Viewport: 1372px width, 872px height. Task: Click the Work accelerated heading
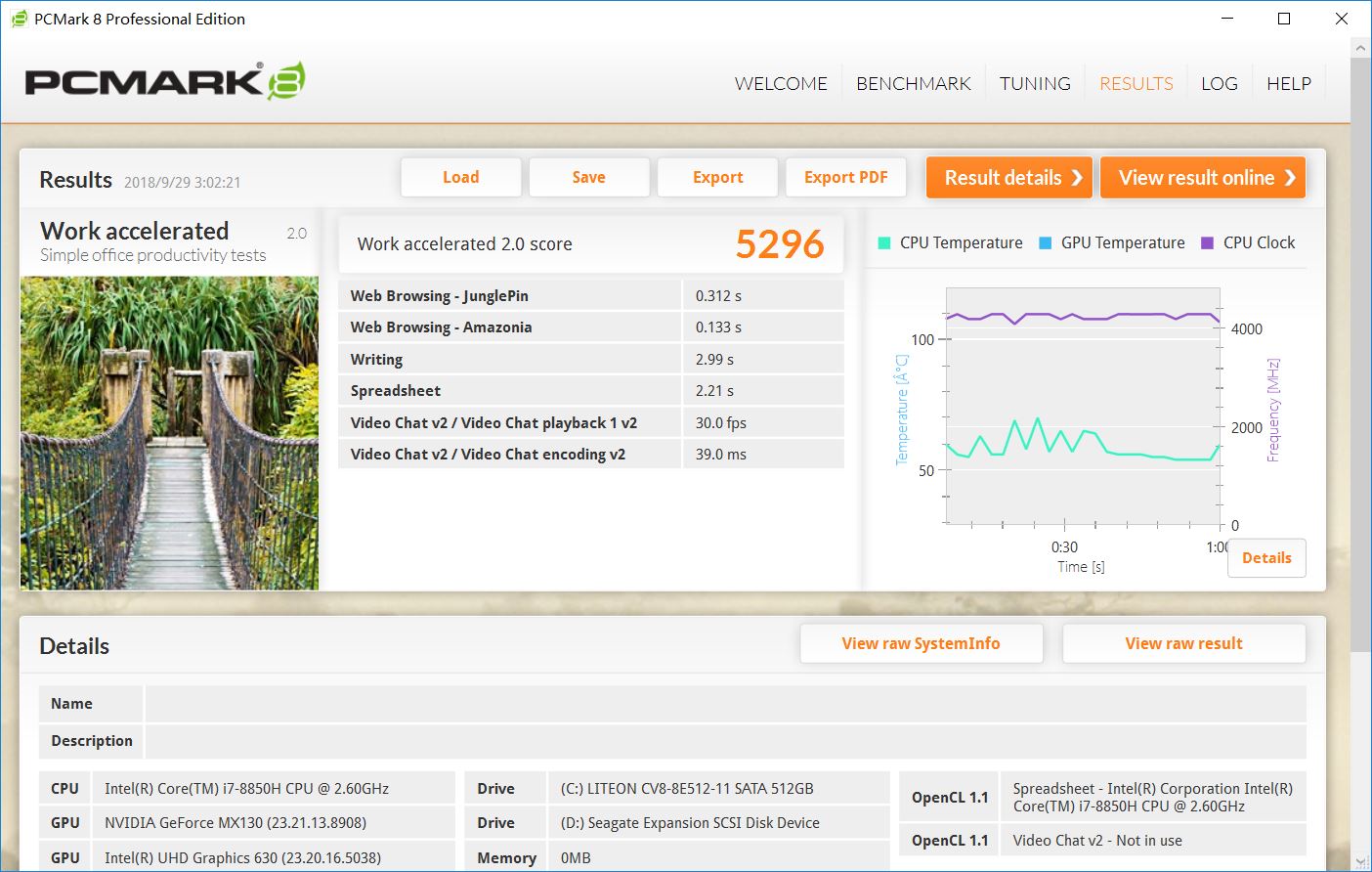pos(135,231)
